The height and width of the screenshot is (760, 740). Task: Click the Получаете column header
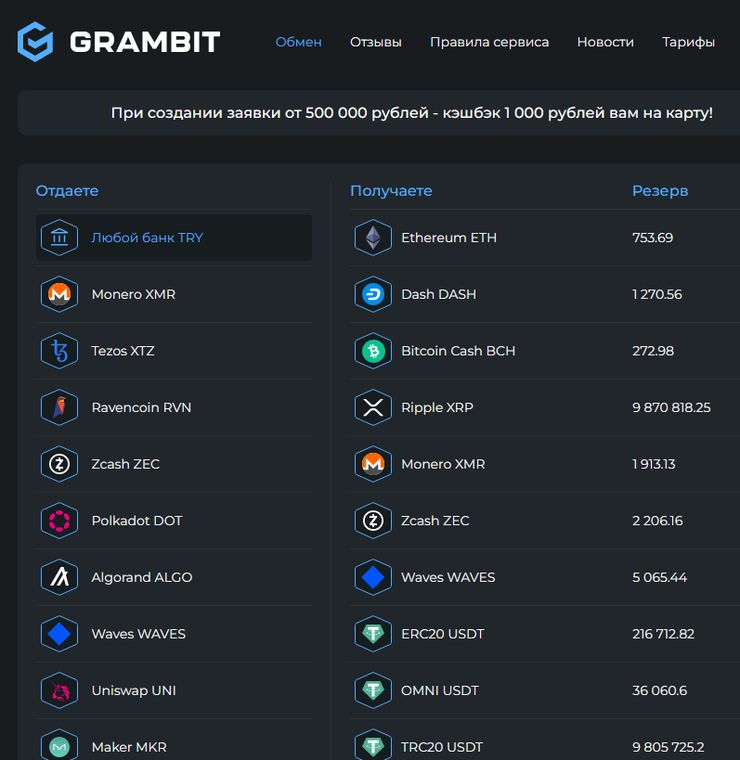391,191
